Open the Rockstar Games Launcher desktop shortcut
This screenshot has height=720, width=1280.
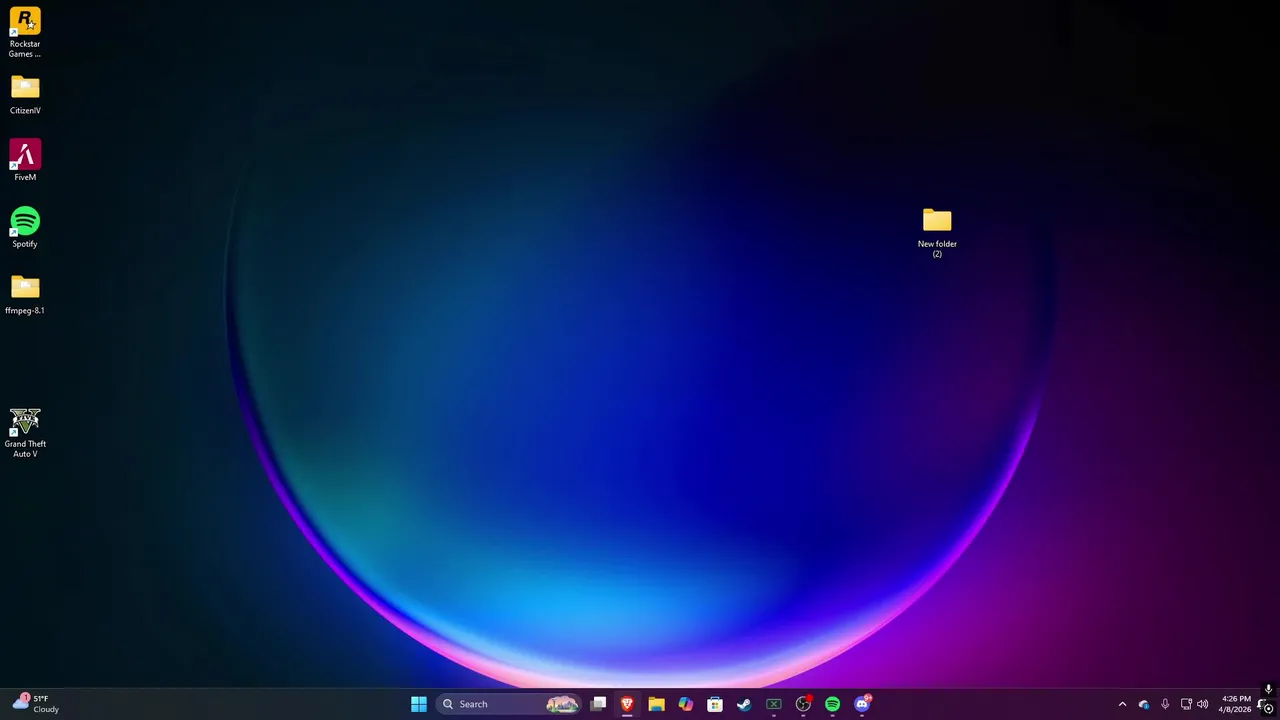click(25, 31)
